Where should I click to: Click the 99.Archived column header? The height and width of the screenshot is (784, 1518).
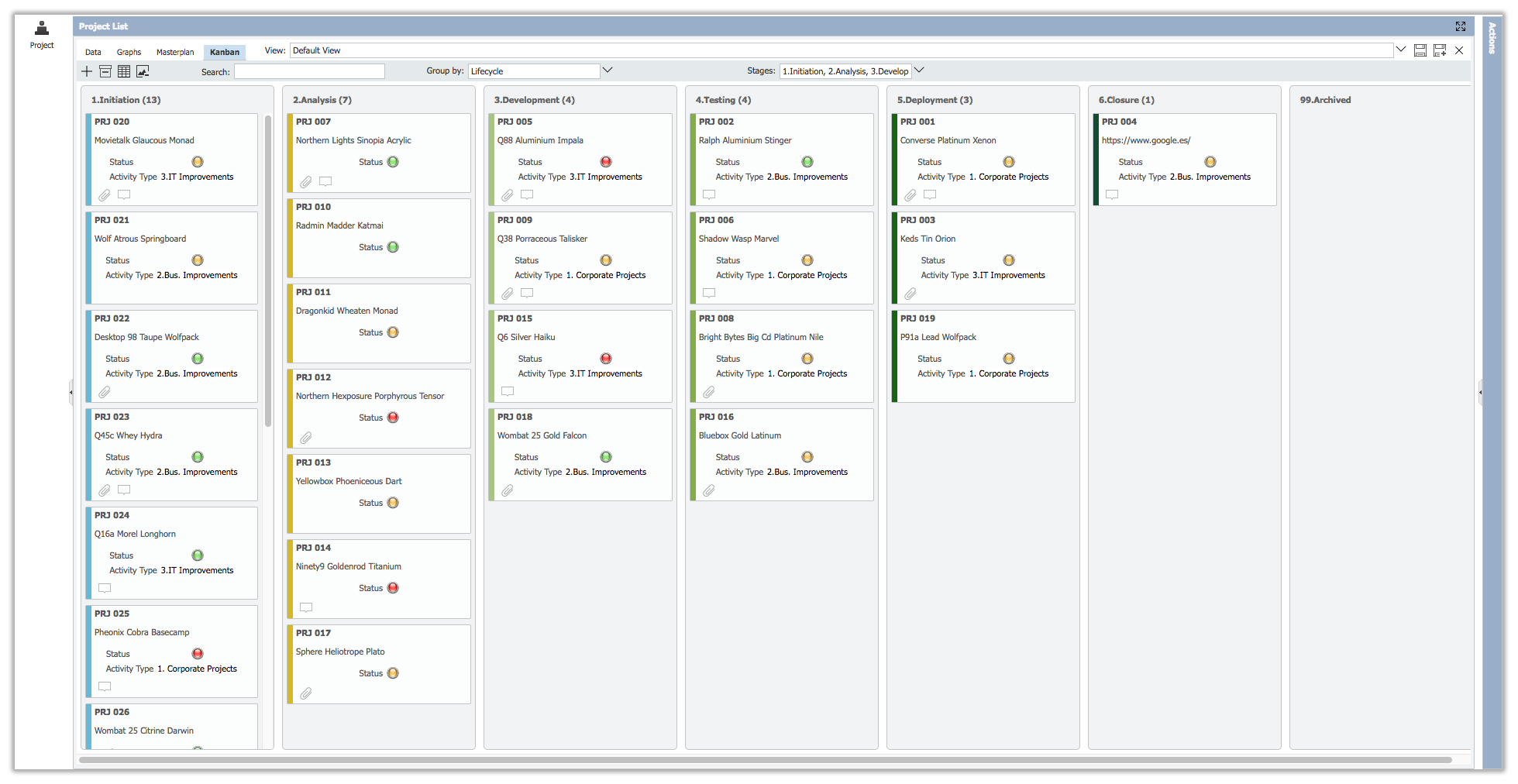(1325, 100)
